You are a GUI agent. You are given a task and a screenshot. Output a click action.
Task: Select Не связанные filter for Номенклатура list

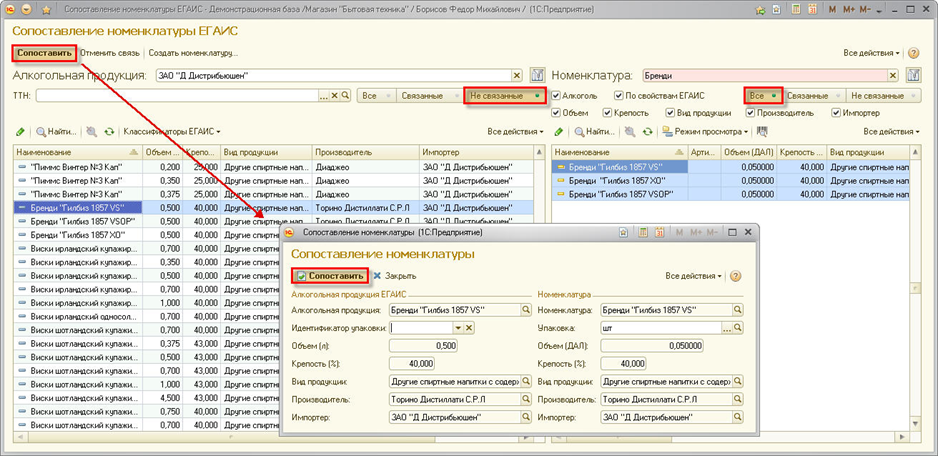tap(883, 96)
